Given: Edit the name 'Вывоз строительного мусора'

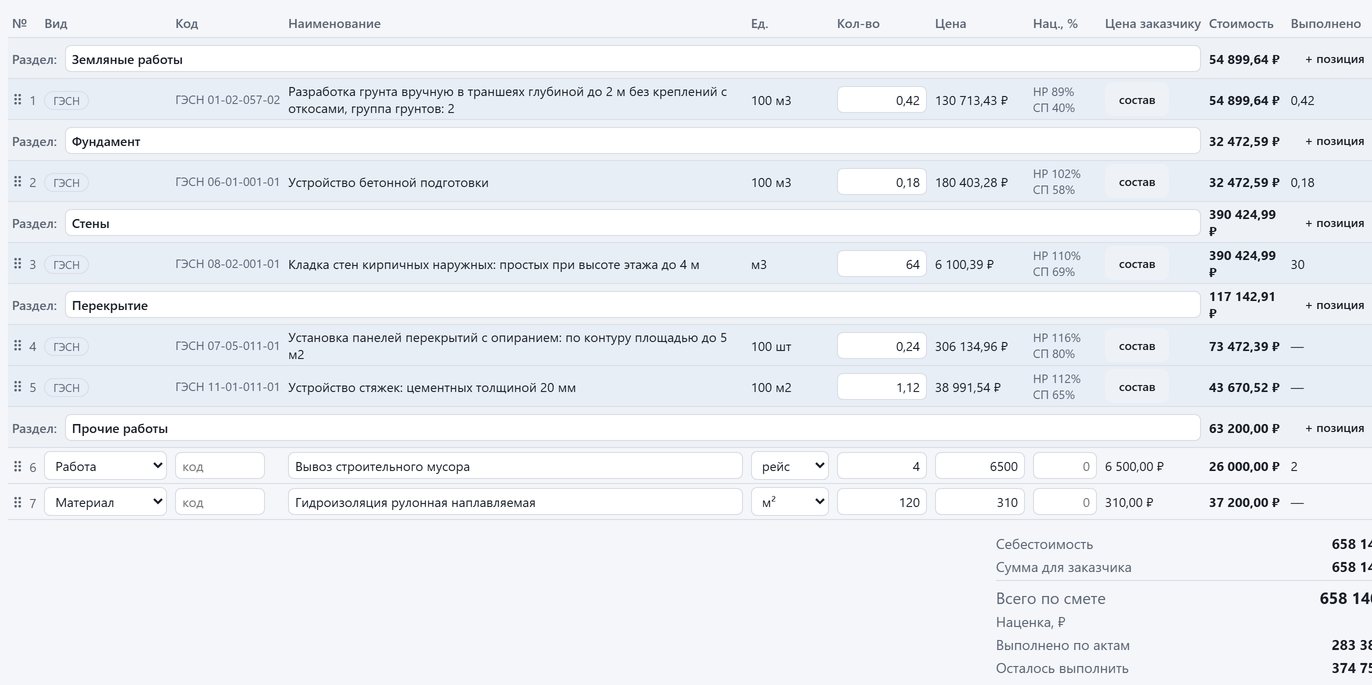Looking at the screenshot, I should click(515, 466).
